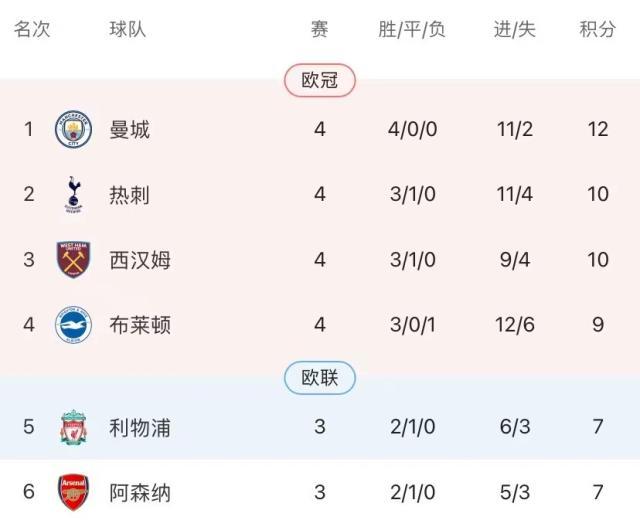Click the Brighton club badge icon
The image size is (640, 527).
pos(74,325)
